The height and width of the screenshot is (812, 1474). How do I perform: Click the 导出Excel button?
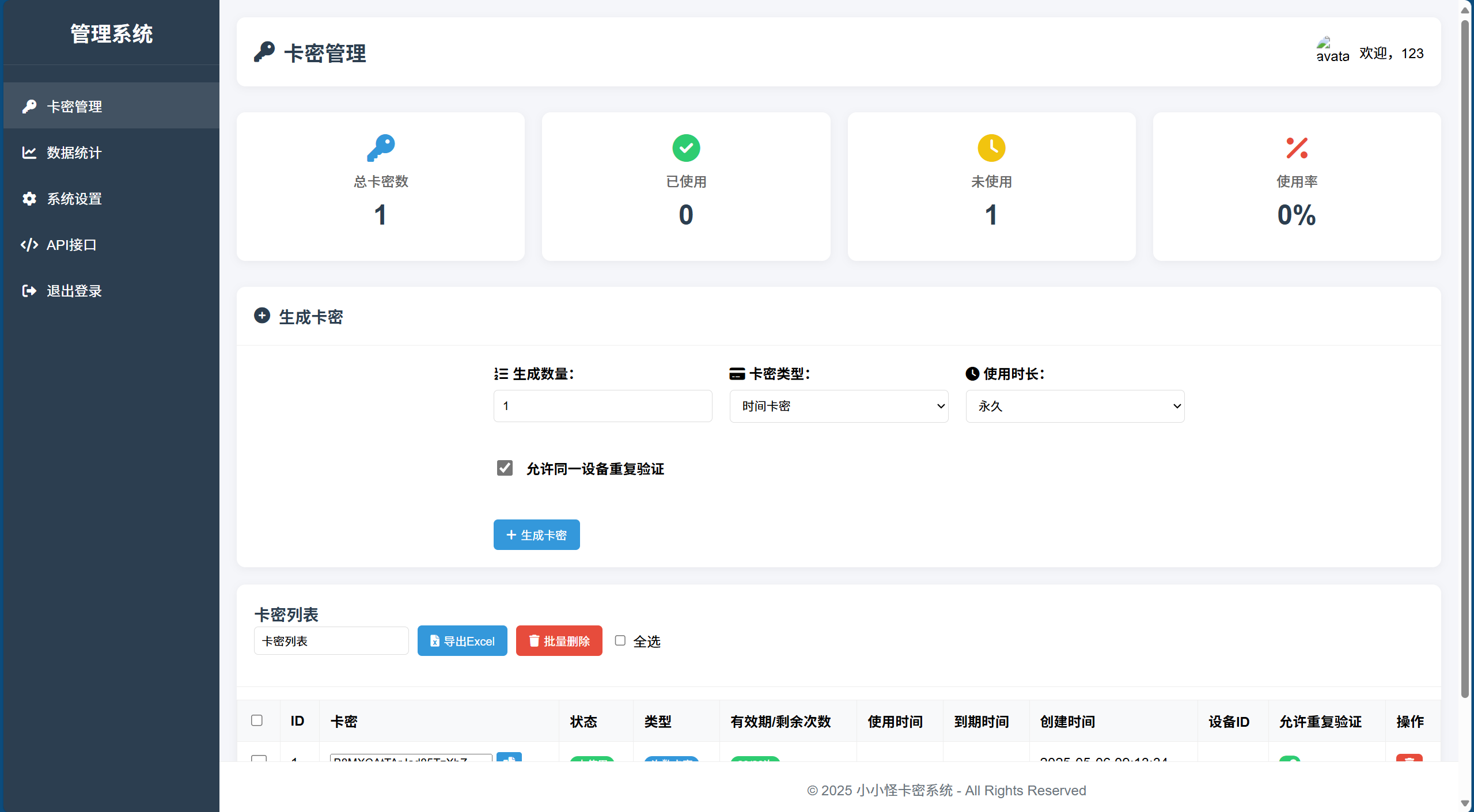point(462,641)
